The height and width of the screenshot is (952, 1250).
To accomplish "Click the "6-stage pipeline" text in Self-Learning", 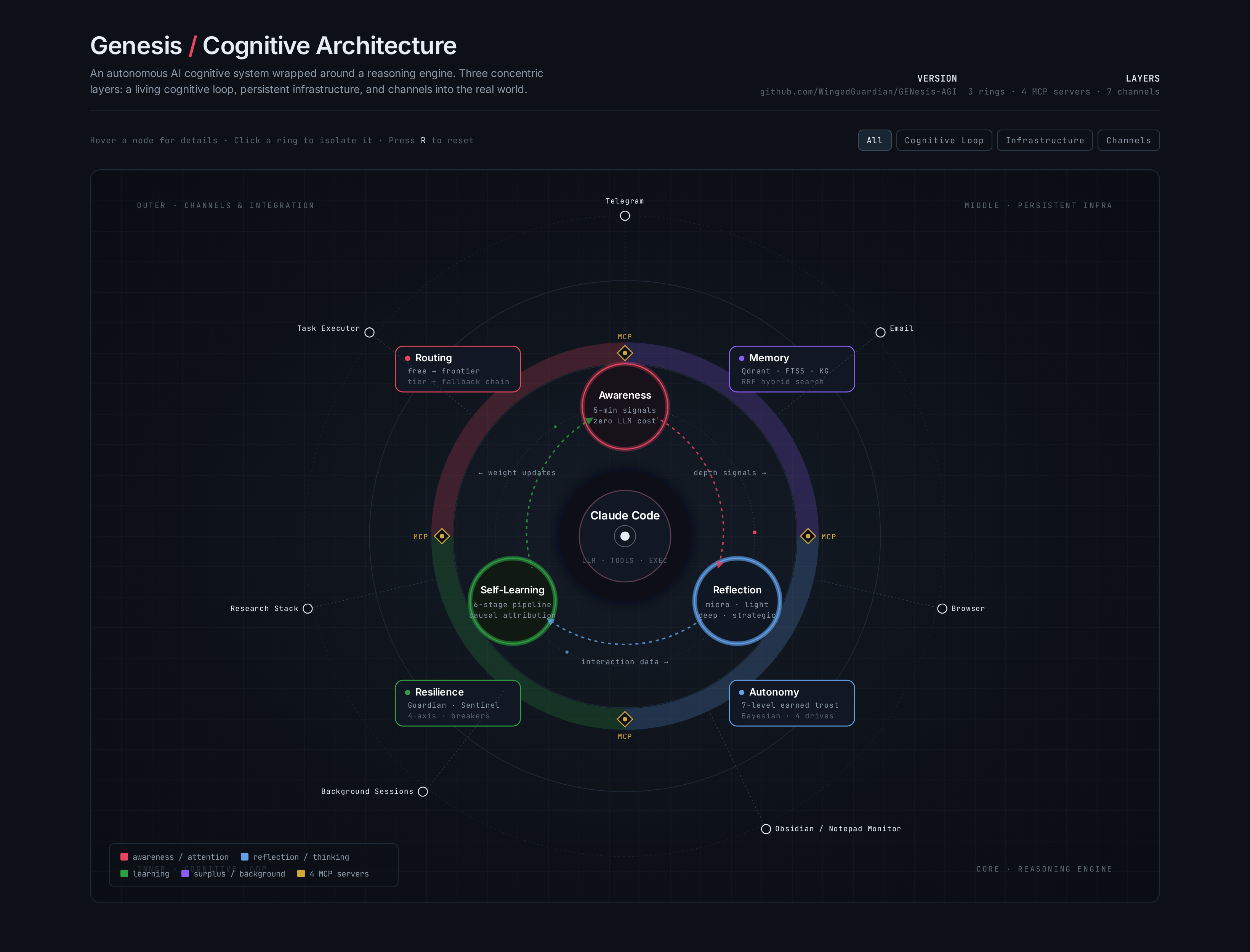I will click(x=513, y=605).
